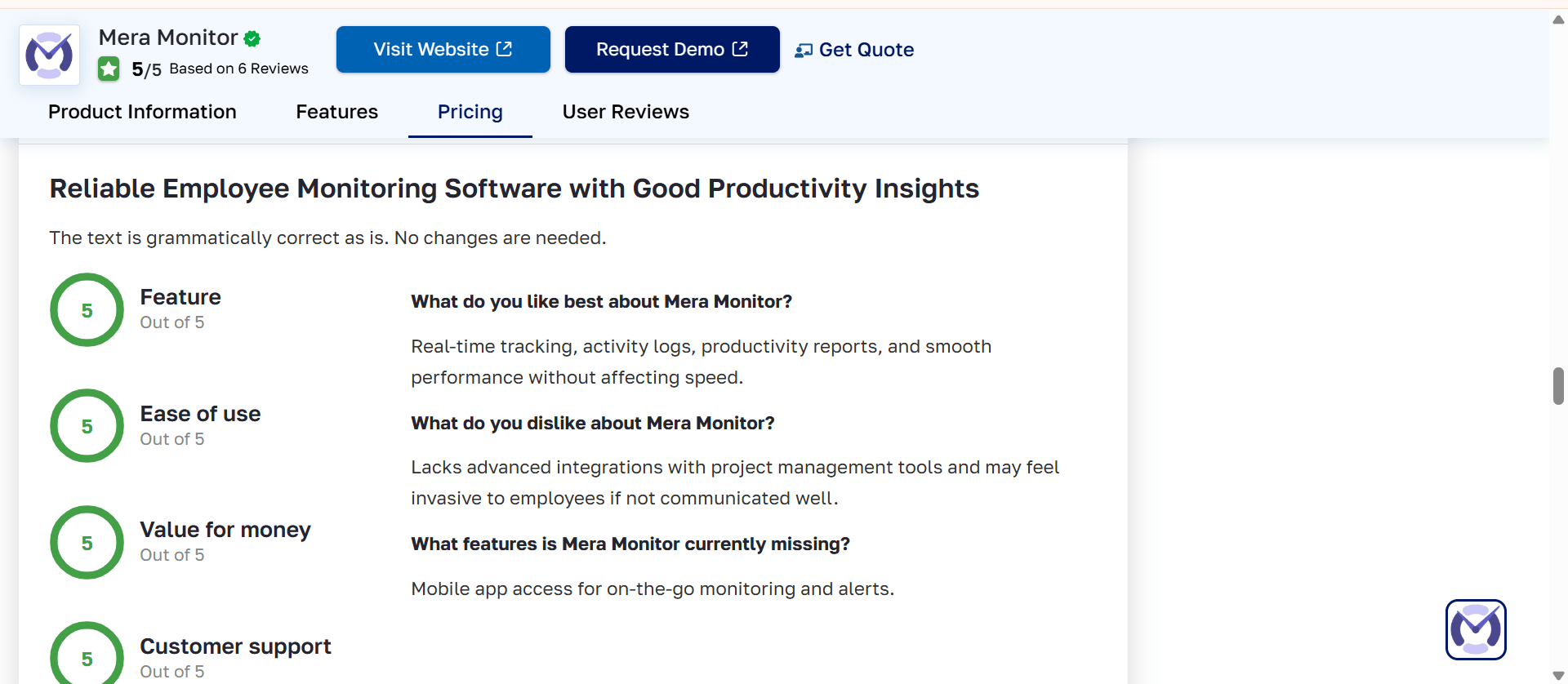Click the 5/5 overall rating score
The height and width of the screenshot is (684, 1568).
[x=146, y=69]
